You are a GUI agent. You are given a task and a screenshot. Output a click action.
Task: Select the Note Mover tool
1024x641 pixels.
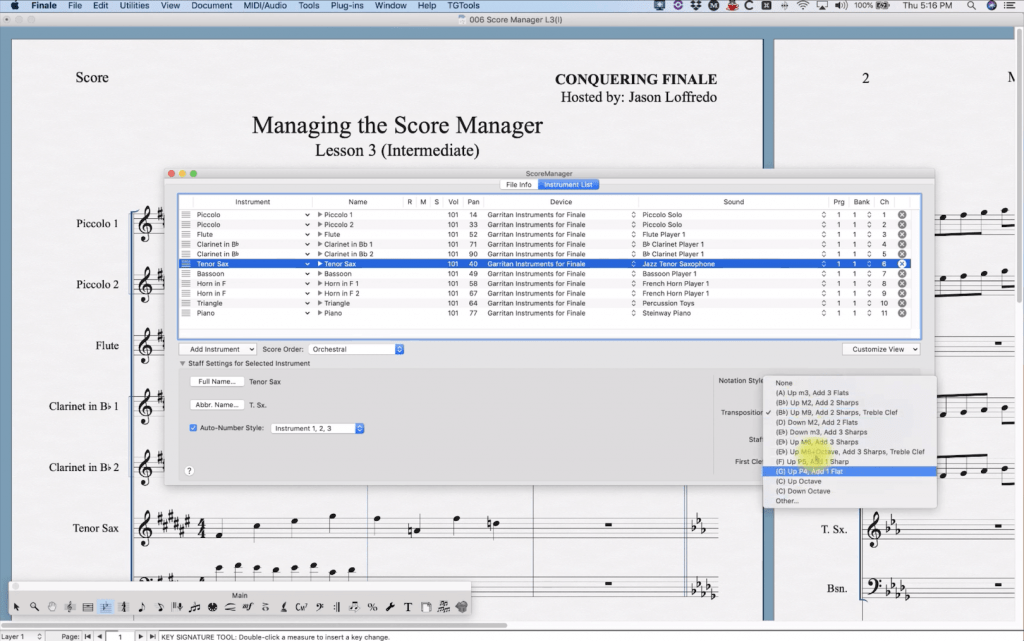pos(354,606)
